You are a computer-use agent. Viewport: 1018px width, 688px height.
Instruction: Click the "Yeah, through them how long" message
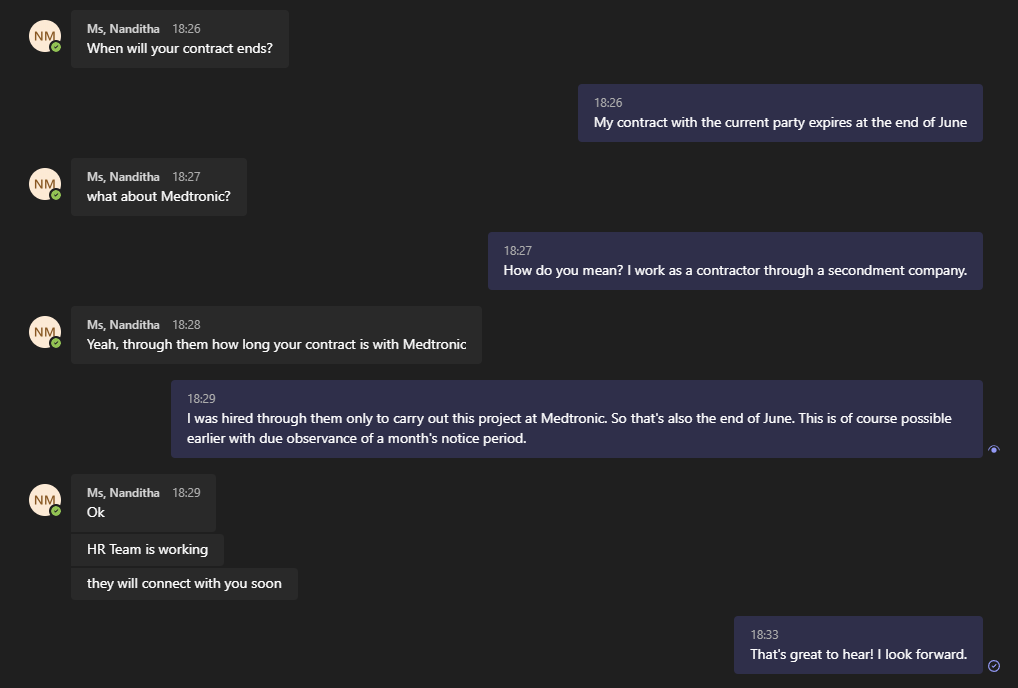coord(276,345)
